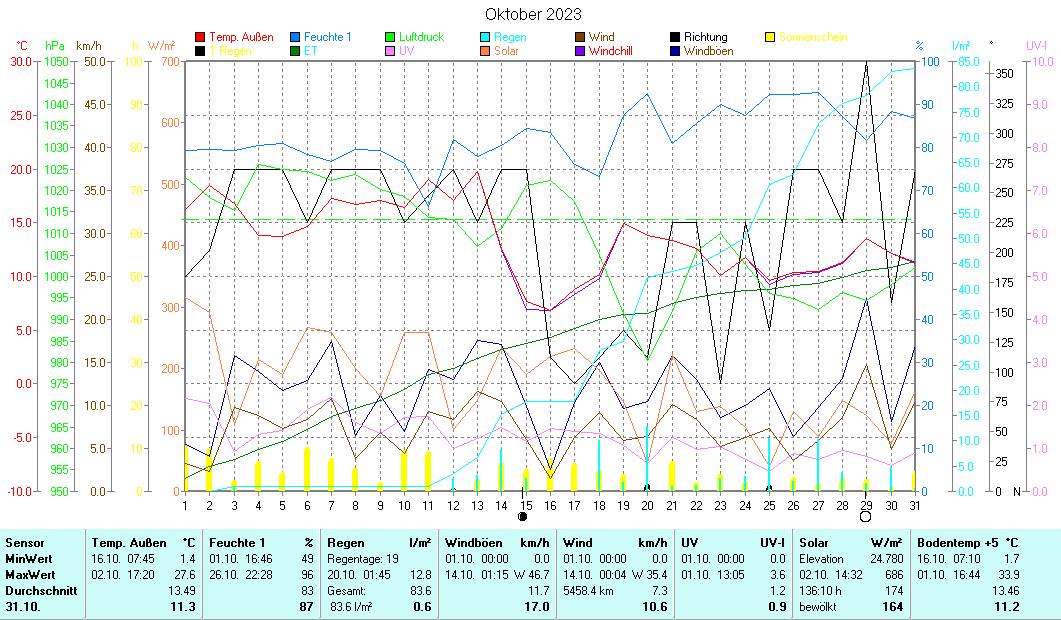Screen dimensions: 1061x620
Task: Click the 'Oktober 2023' chart title
Action: click(533, 14)
